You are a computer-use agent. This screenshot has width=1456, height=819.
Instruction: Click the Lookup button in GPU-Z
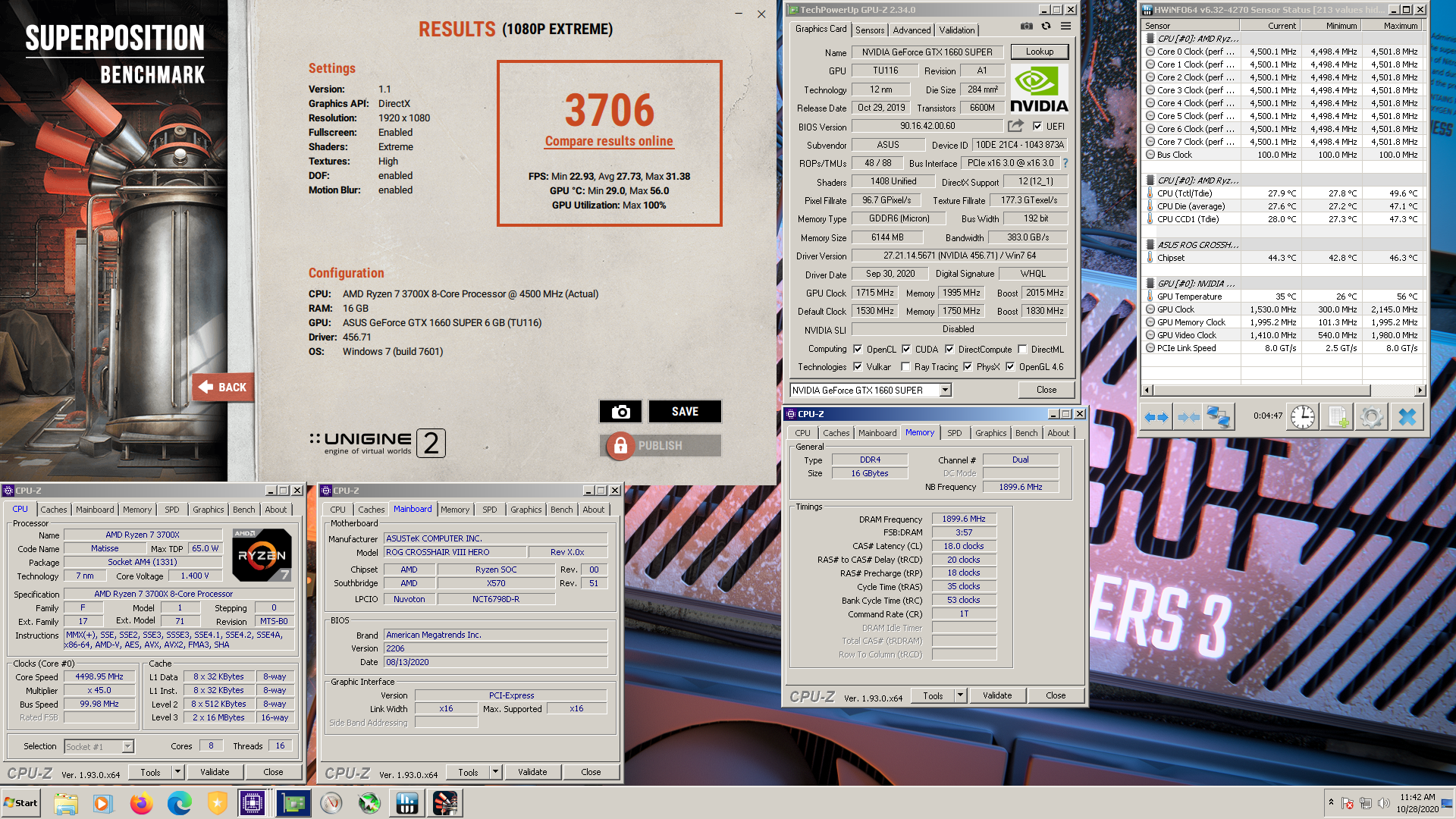[1040, 52]
